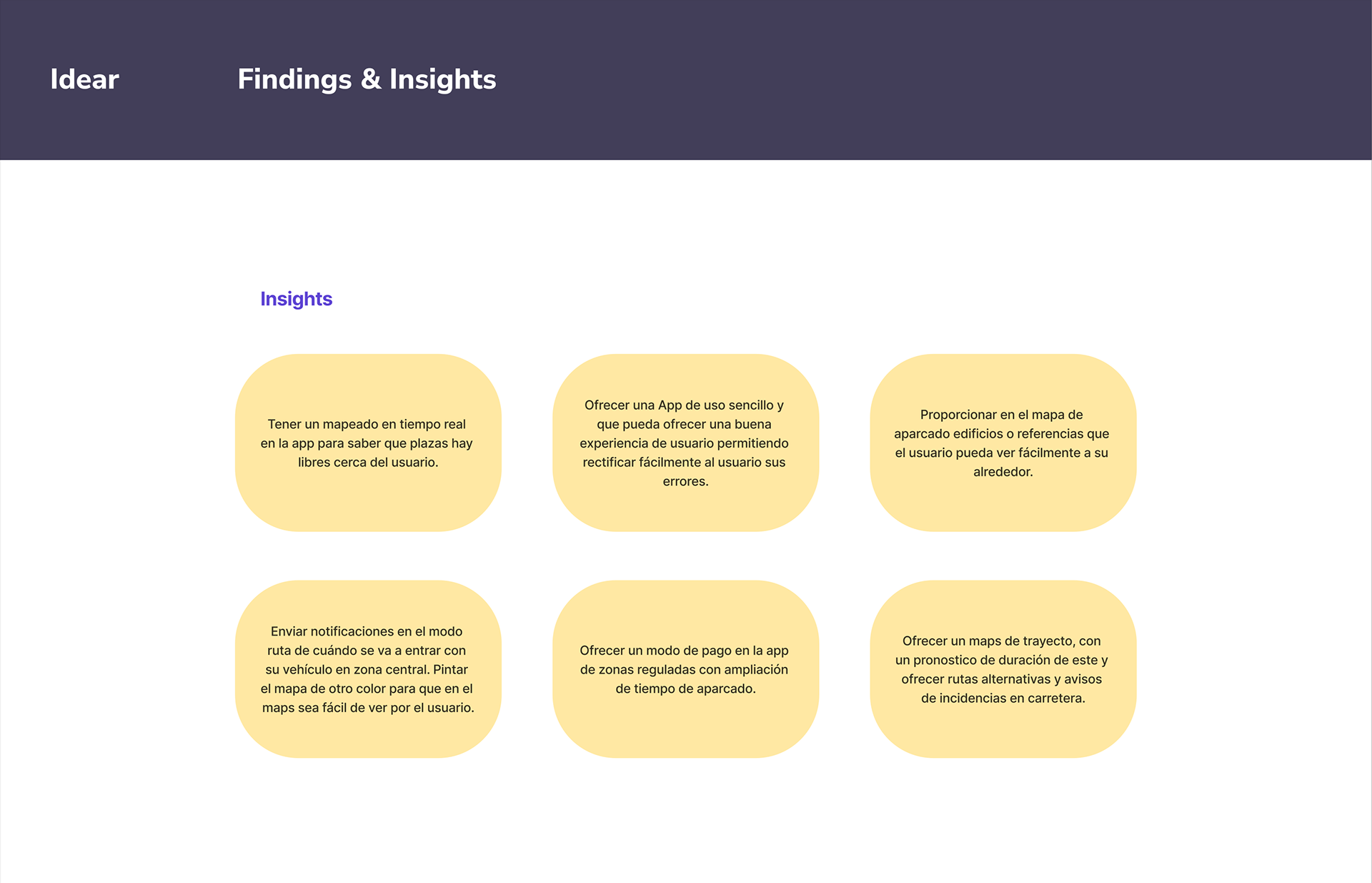Select the card about mapeado en tiempo real

(x=368, y=443)
